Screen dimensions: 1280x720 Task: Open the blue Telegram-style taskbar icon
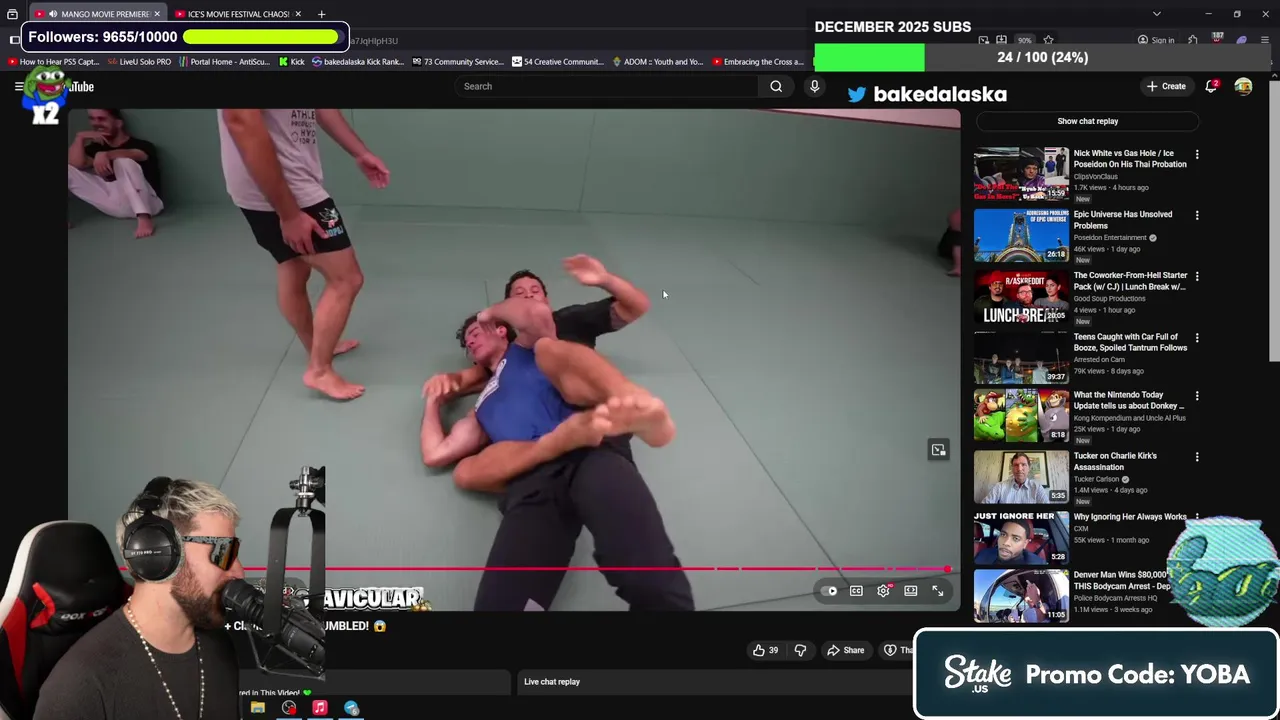pyautogui.click(x=351, y=708)
